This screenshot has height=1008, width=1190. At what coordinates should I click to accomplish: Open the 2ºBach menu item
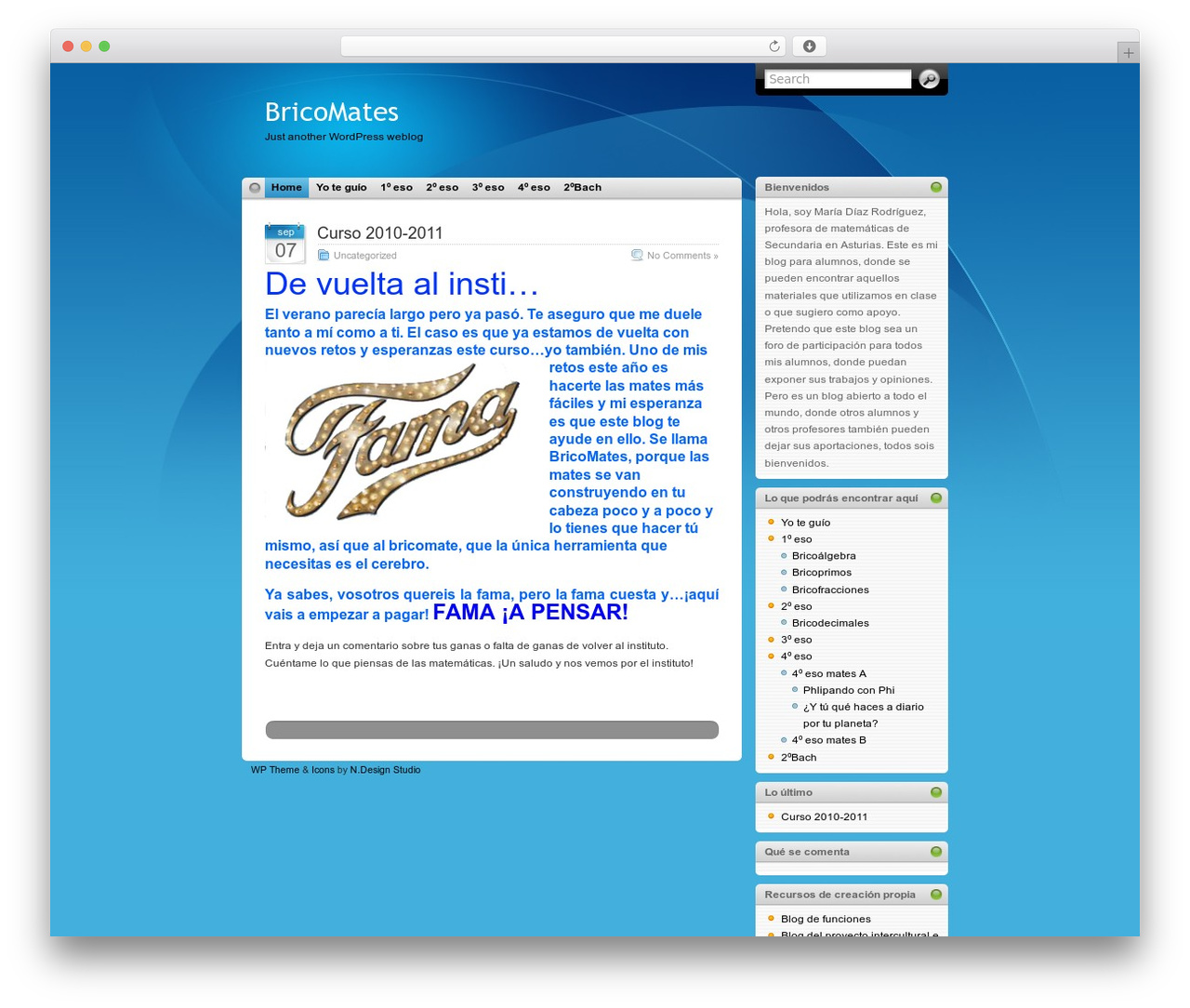pyautogui.click(x=582, y=188)
